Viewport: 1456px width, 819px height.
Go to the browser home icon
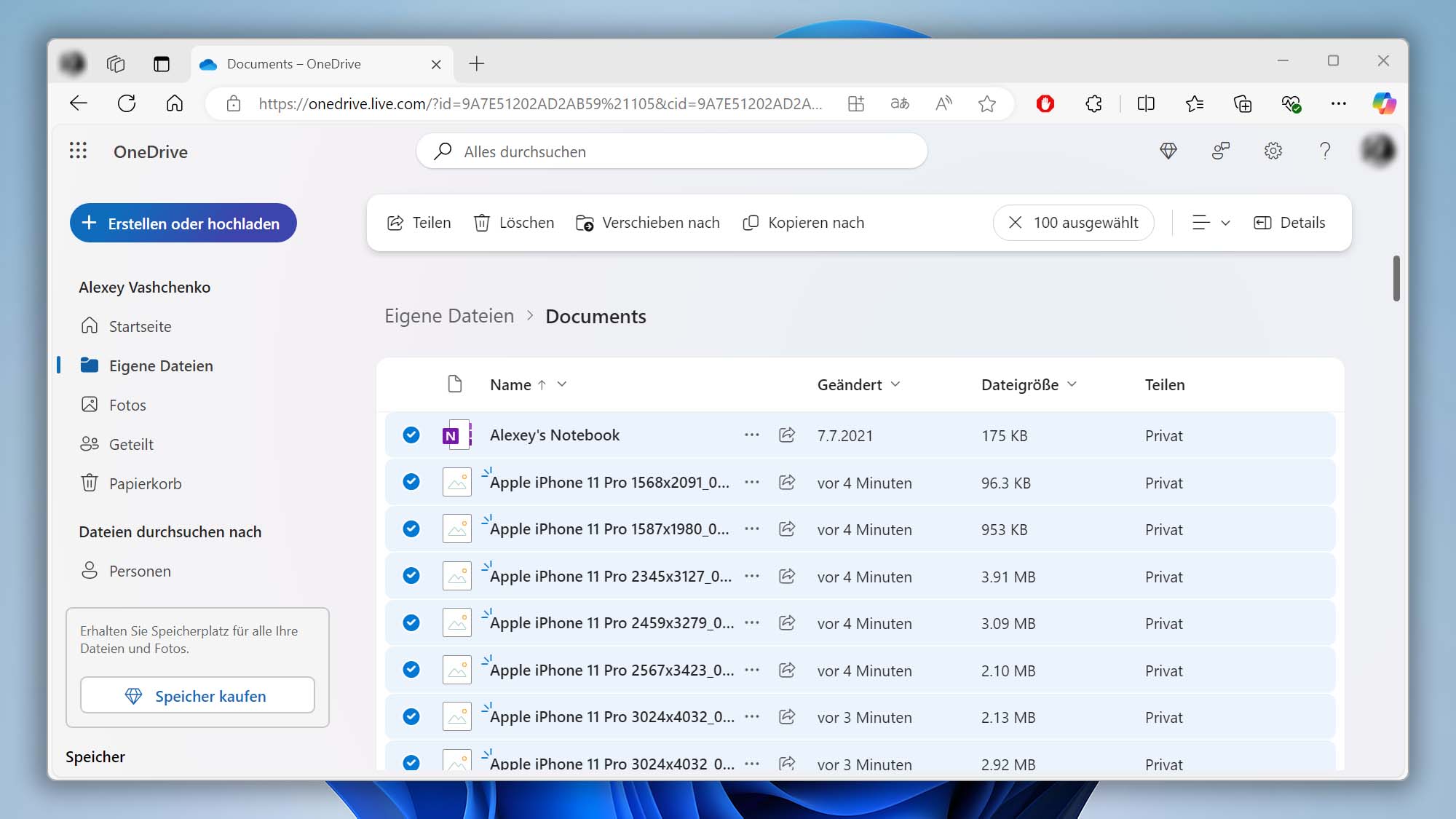coord(175,103)
